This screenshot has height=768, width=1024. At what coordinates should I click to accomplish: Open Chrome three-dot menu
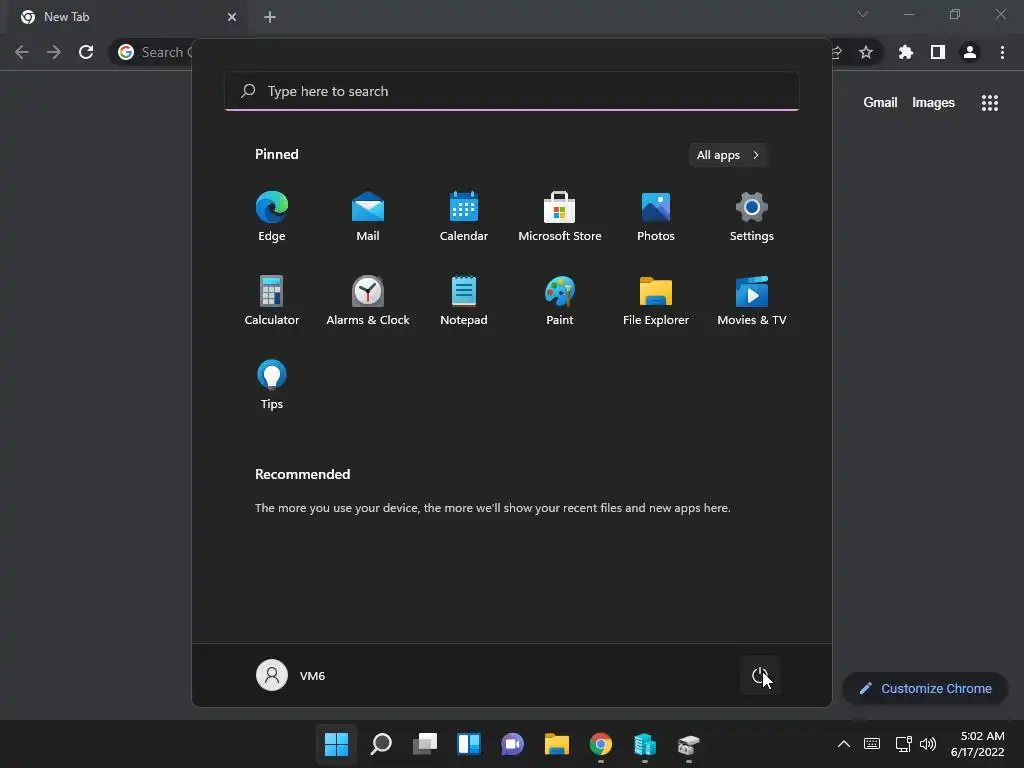click(1002, 52)
